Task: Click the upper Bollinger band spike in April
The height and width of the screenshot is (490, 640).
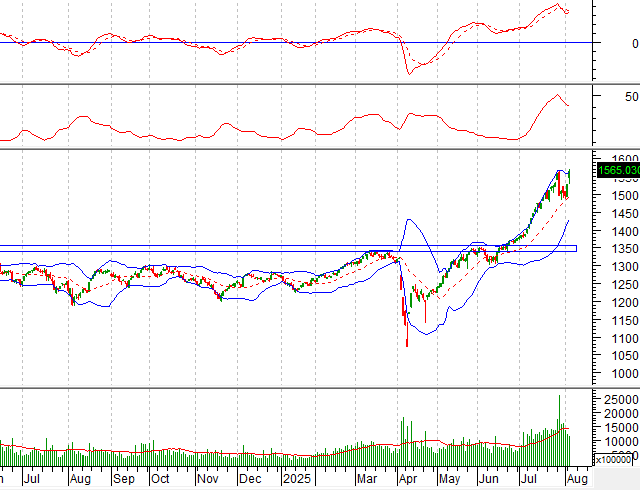Action: pos(409,220)
